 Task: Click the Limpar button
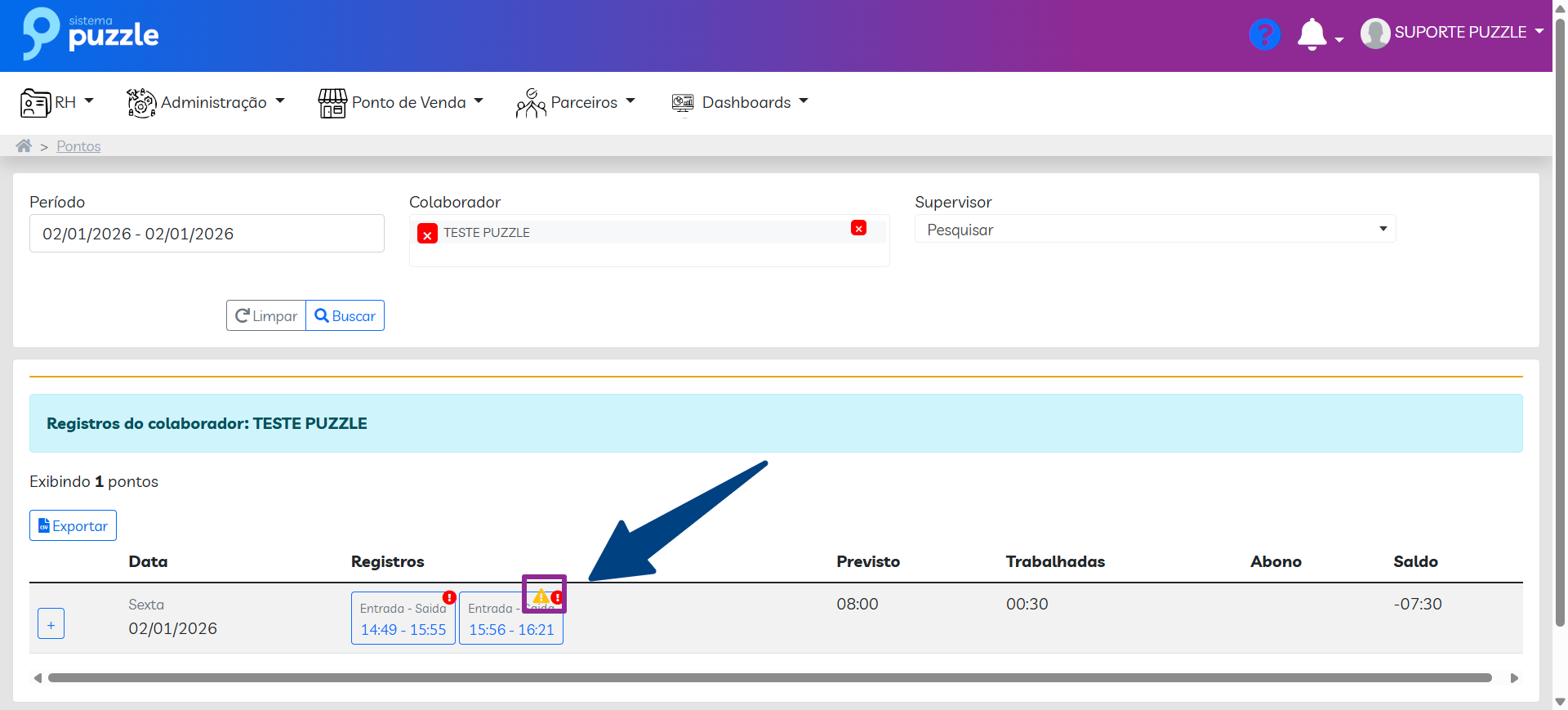pos(266,316)
